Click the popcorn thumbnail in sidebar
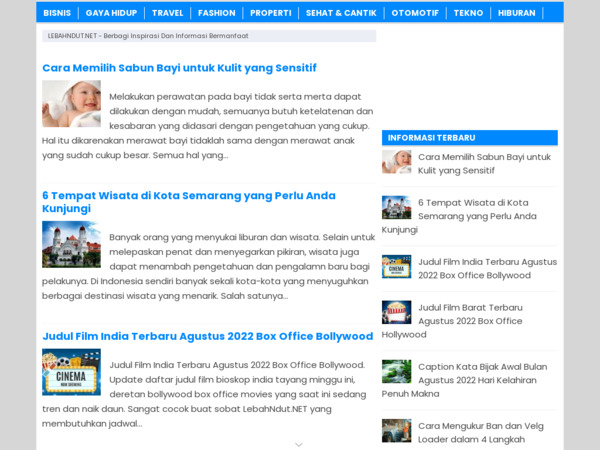Viewport: 600px width, 450px height. pos(396,312)
